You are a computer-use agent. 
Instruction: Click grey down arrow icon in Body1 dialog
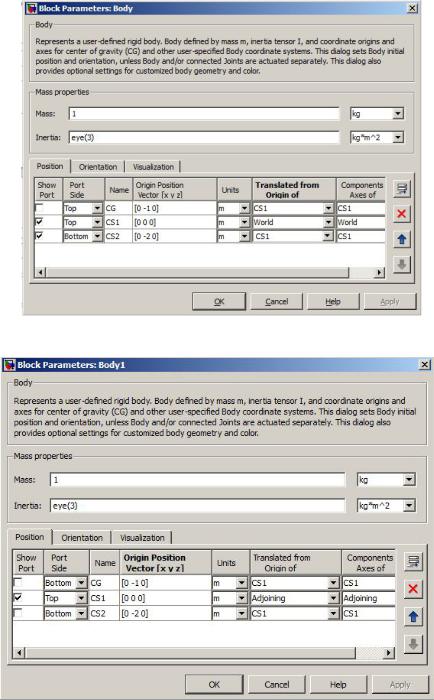click(413, 644)
